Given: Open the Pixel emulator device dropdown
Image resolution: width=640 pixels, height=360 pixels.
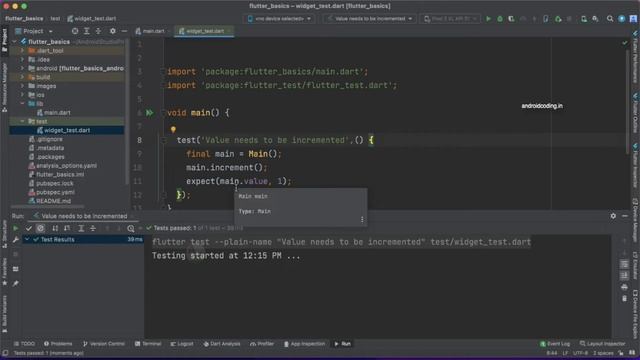Looking at the screenshot, I should coord(450,19).
